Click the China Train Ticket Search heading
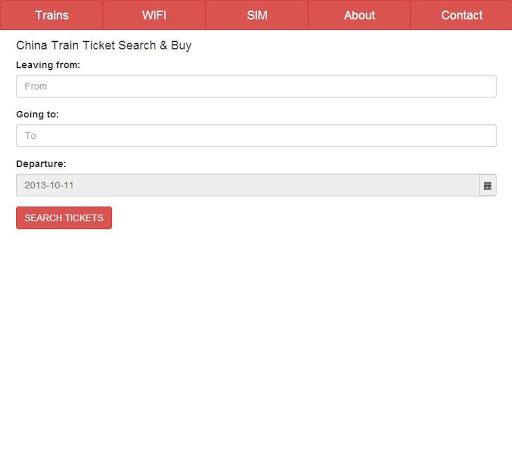This screenshot has width=512, height=449. 104,45
